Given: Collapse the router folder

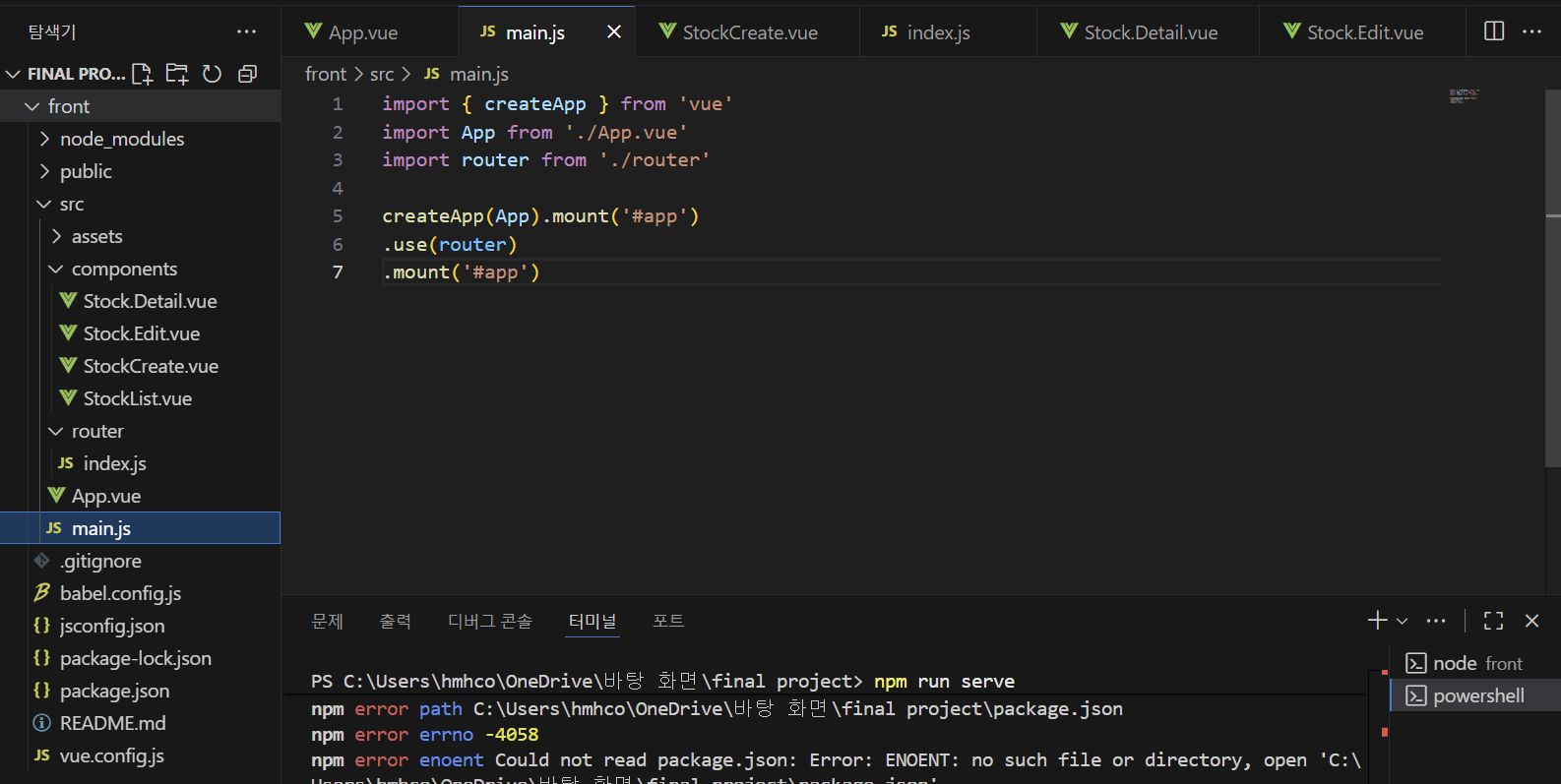Looking at the screenshot, I should (x=96, y=431).
